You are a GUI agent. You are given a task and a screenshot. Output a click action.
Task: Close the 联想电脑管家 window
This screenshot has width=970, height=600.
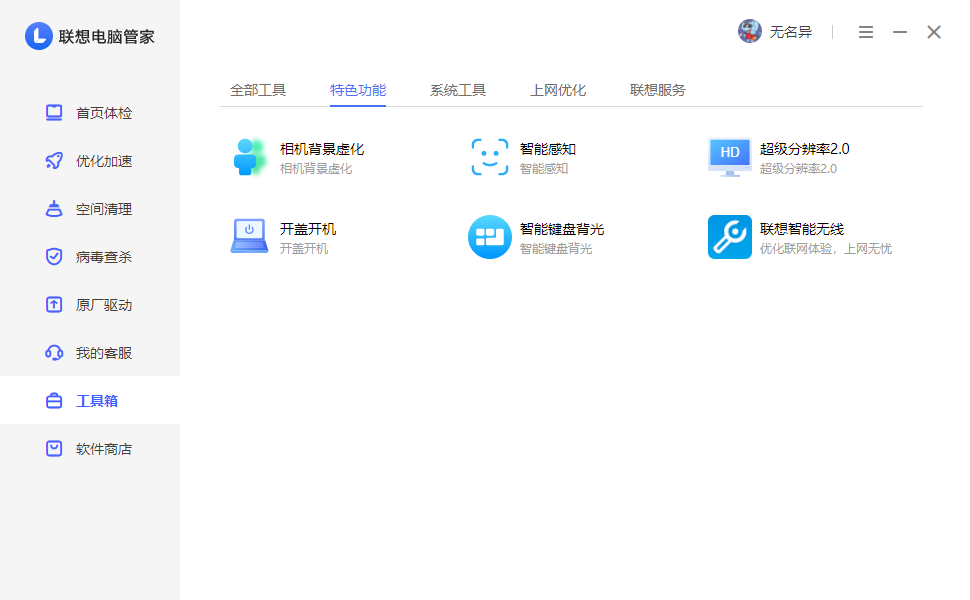pos(934,32)
